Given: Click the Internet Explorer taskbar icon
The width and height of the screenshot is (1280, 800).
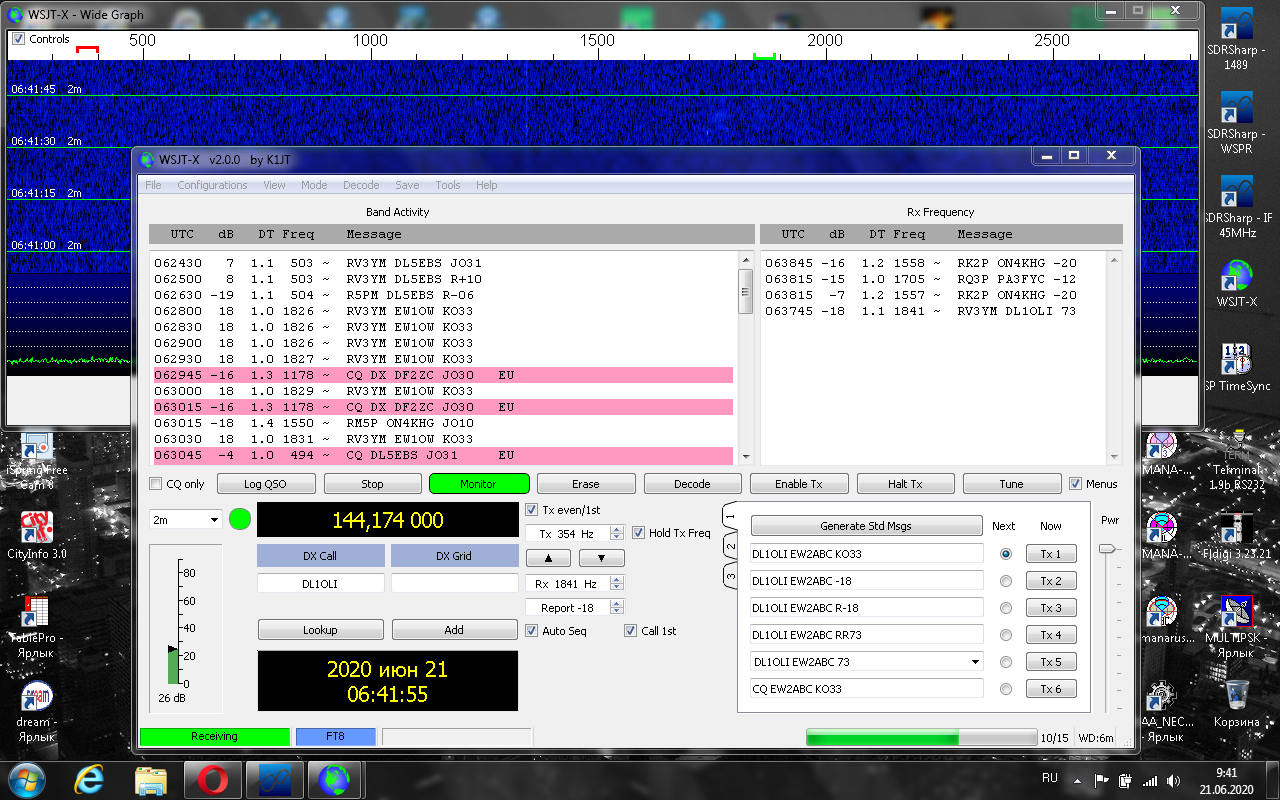Looking at the screenshot, I should (90, 778).
